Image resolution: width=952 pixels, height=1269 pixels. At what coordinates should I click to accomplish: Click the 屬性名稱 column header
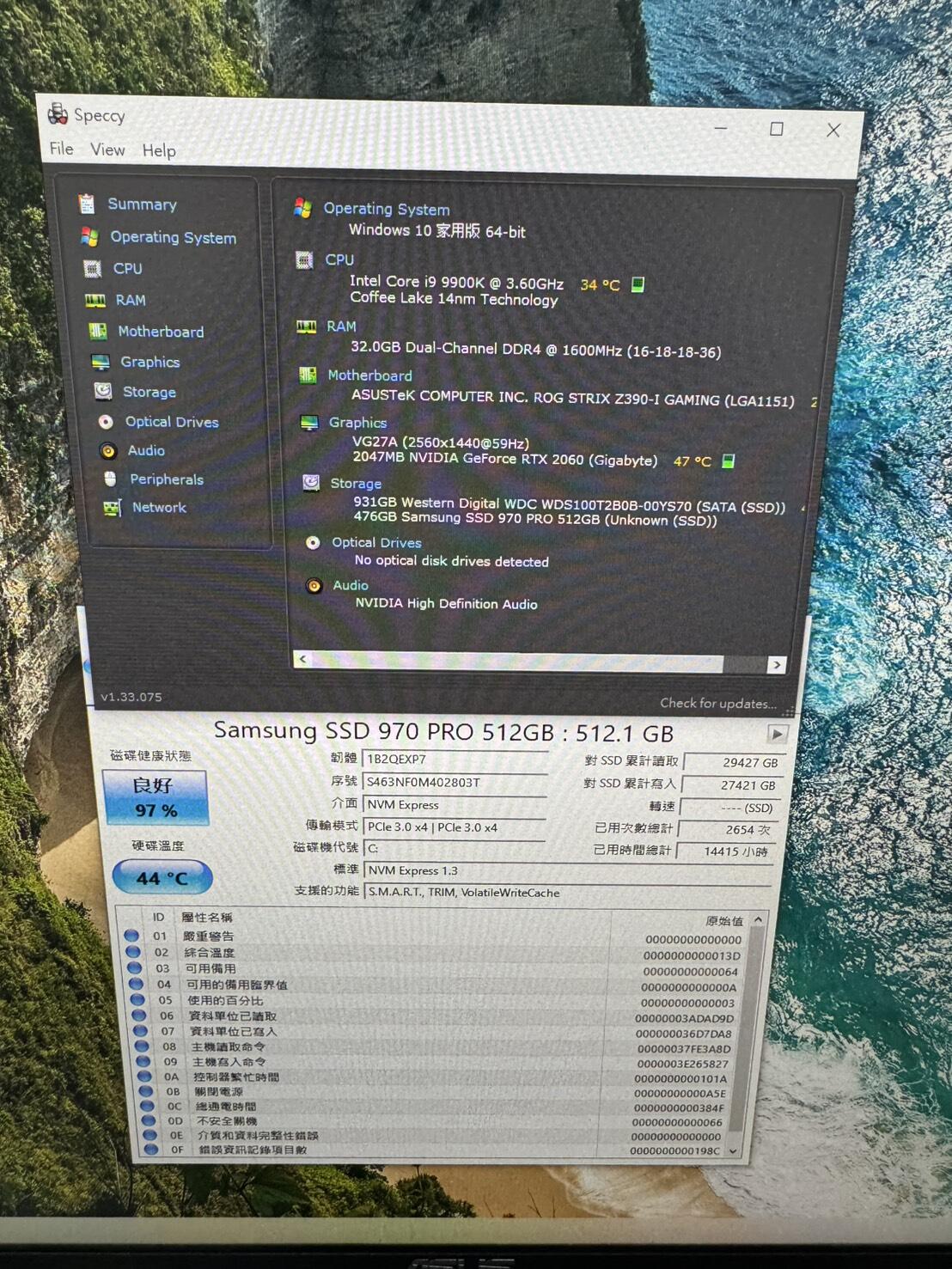207,918
